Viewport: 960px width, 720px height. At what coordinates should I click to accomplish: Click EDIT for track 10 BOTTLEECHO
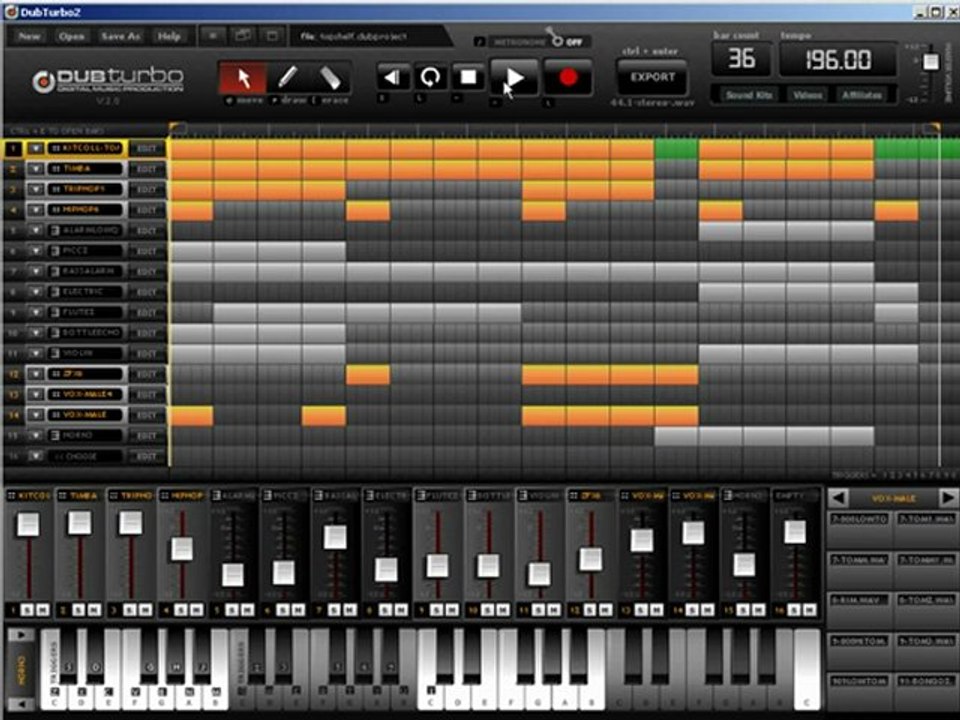(x=147, y=333)
